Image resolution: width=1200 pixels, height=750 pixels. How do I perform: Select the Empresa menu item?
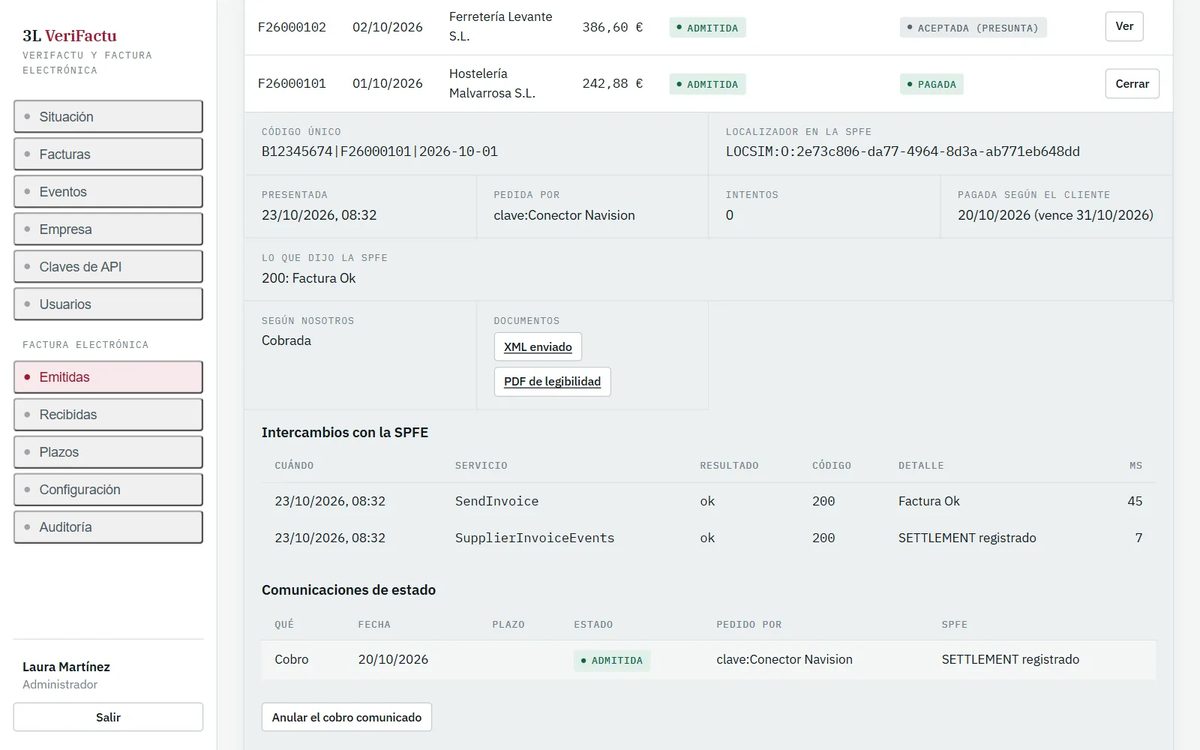click(x=108, y=229)
